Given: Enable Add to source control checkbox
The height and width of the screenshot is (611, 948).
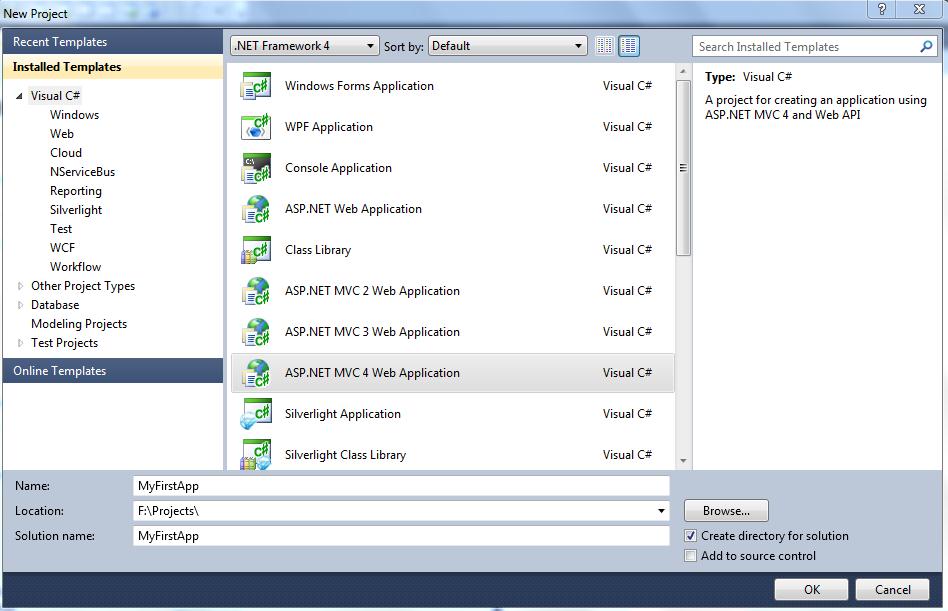Looking at the screenshot, I should (x=690, y=556).
